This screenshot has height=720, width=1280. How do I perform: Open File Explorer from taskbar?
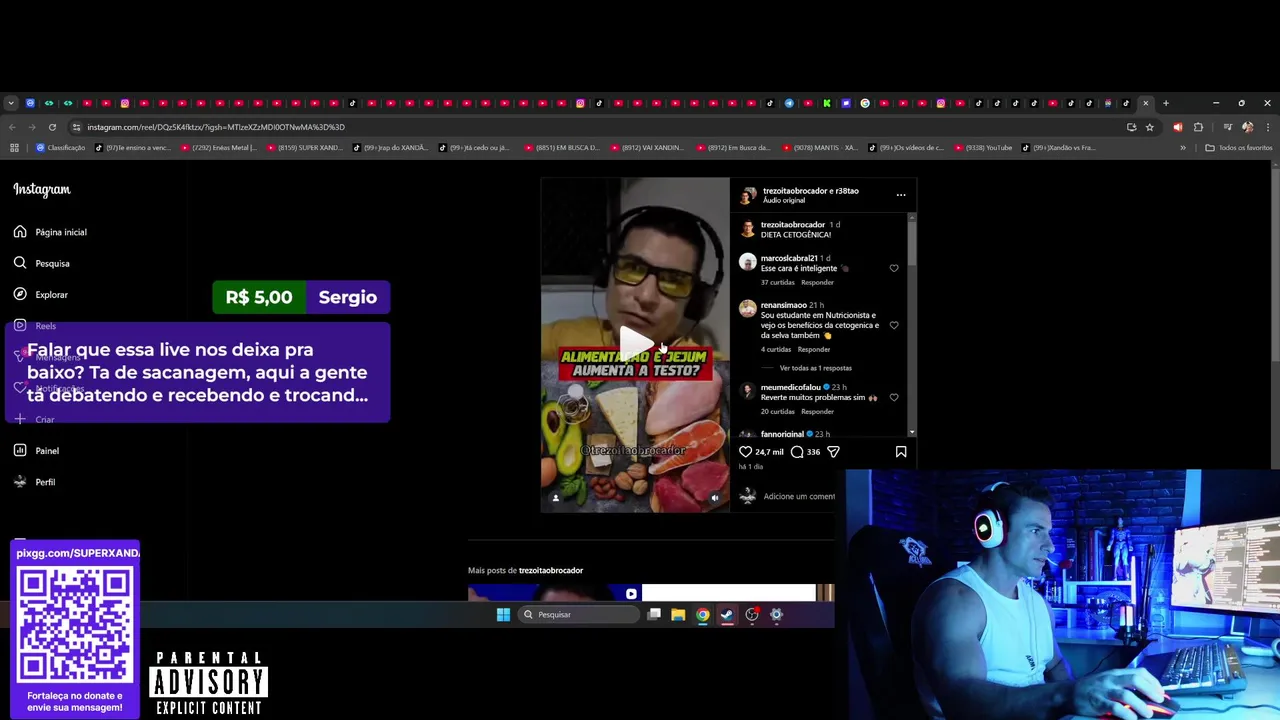point(678,615)
